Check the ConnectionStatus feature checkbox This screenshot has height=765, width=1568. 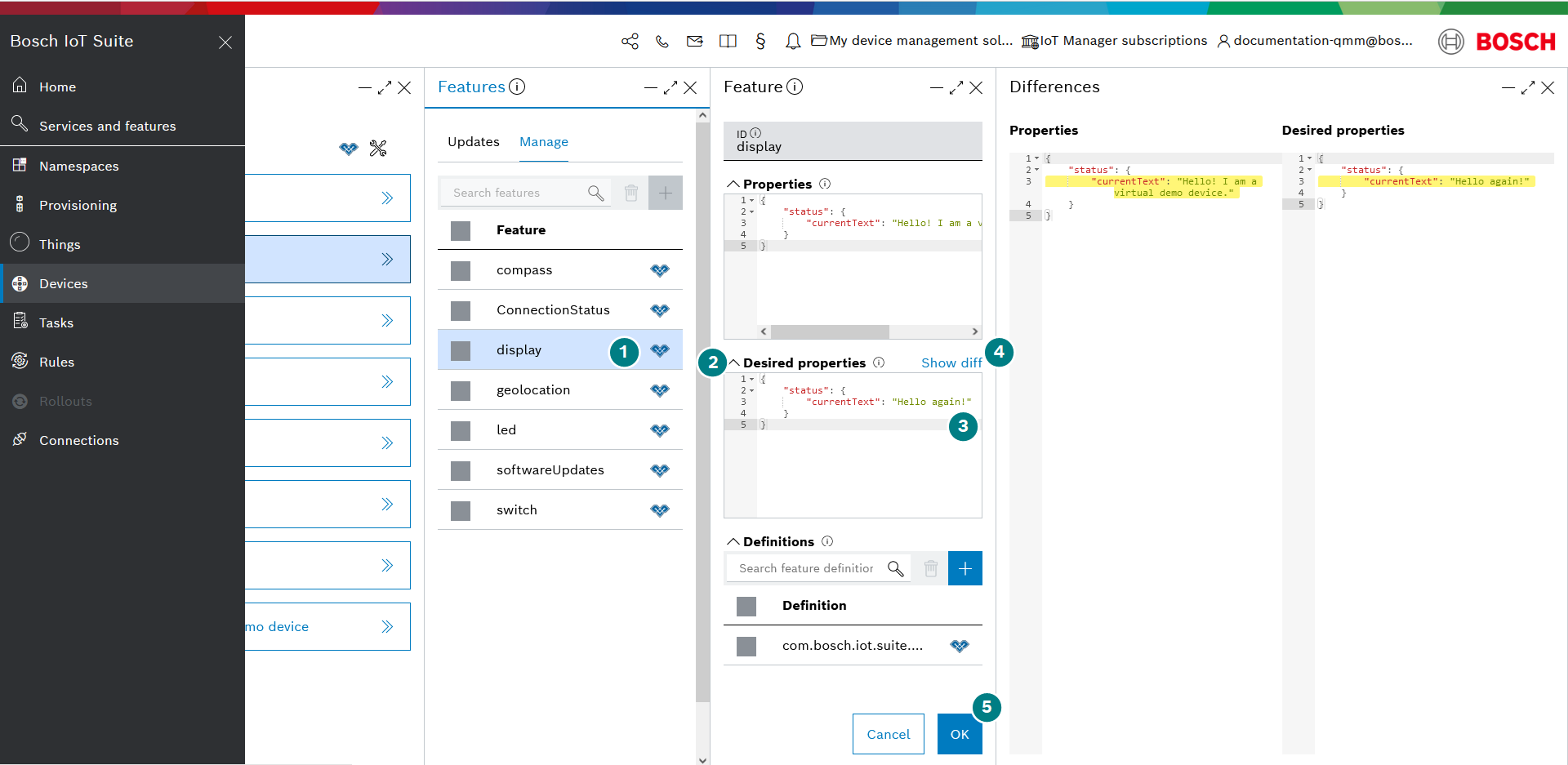point(461,310)
